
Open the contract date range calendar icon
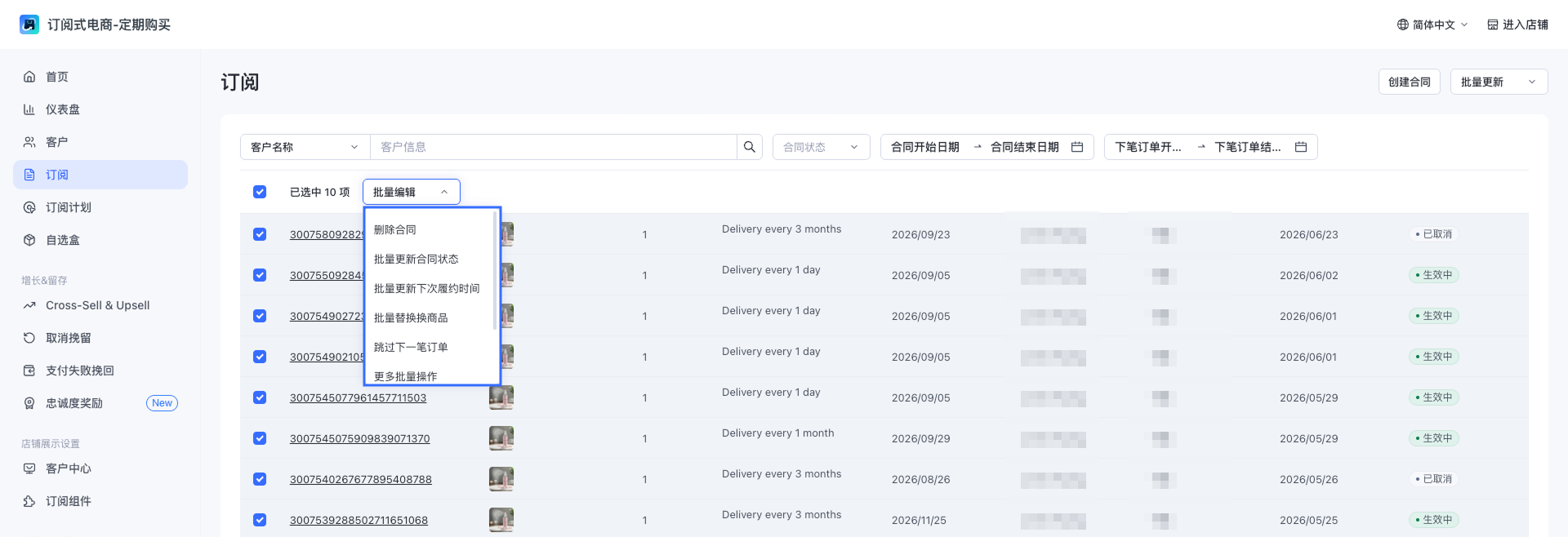coord(1077,147)
